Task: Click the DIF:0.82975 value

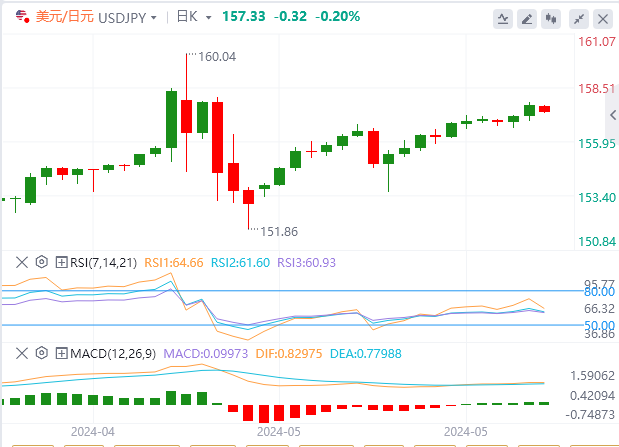Action: tap(289, 353)
